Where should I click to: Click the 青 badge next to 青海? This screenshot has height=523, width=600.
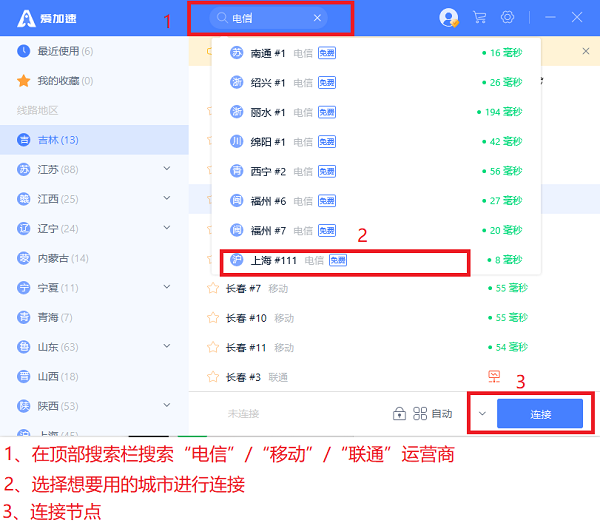[x=24, y=317]
